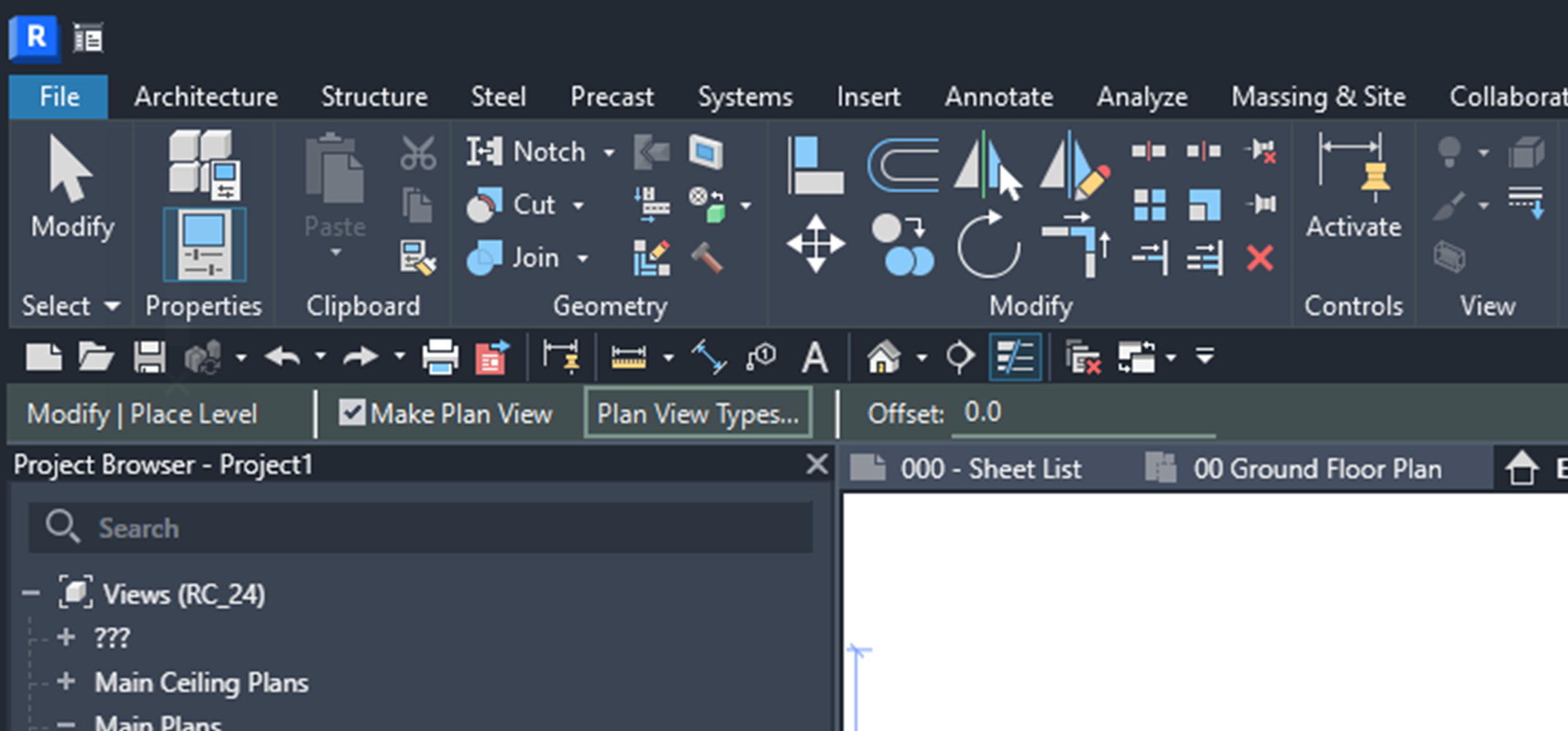Click the Measure tool icon

click(x=628, y=357)
